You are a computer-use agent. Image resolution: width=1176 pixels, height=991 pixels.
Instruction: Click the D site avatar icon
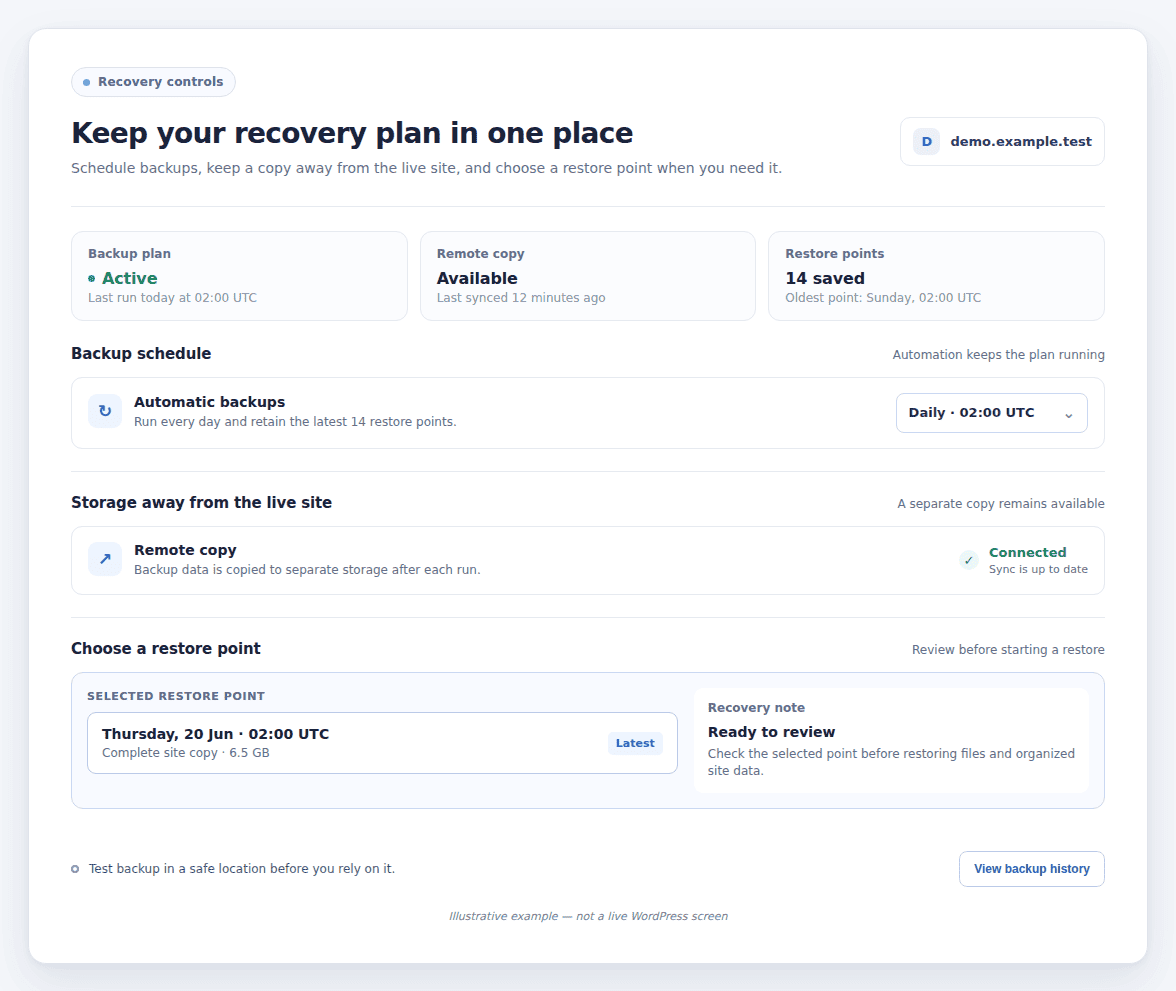click(x=926, y=141)
